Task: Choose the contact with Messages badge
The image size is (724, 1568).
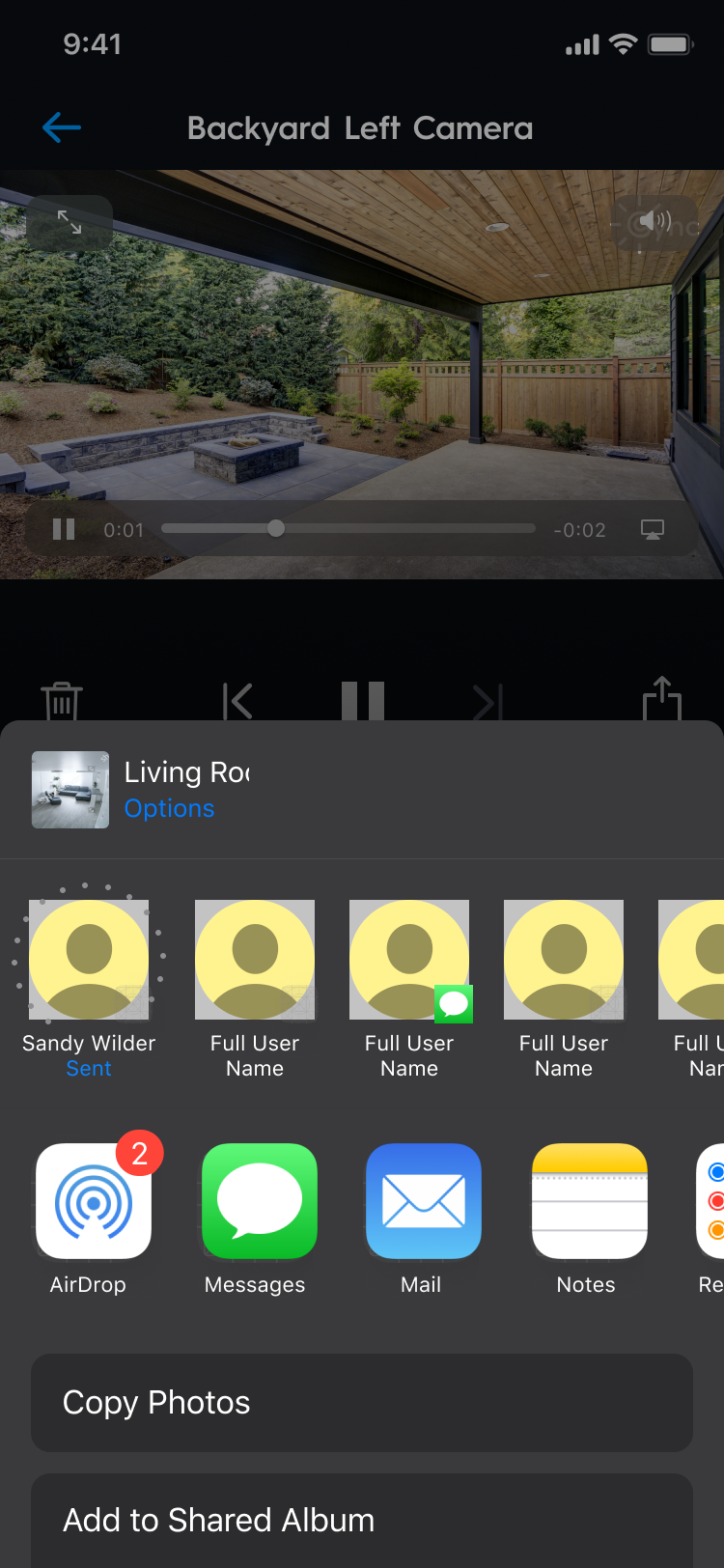Action: [409, 961]
